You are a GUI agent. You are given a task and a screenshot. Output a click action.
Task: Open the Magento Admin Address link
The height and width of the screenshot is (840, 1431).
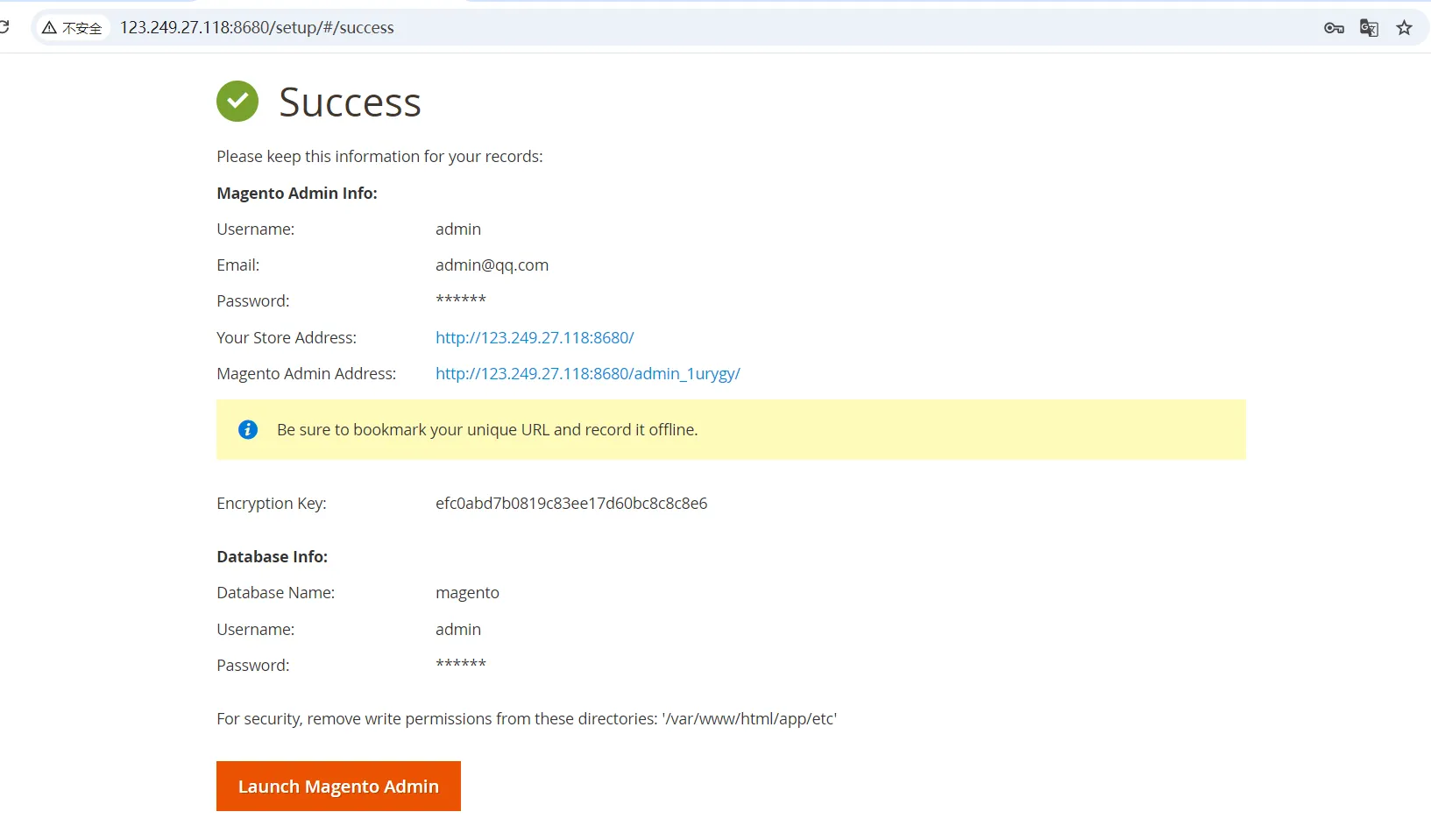pos(588,374)
